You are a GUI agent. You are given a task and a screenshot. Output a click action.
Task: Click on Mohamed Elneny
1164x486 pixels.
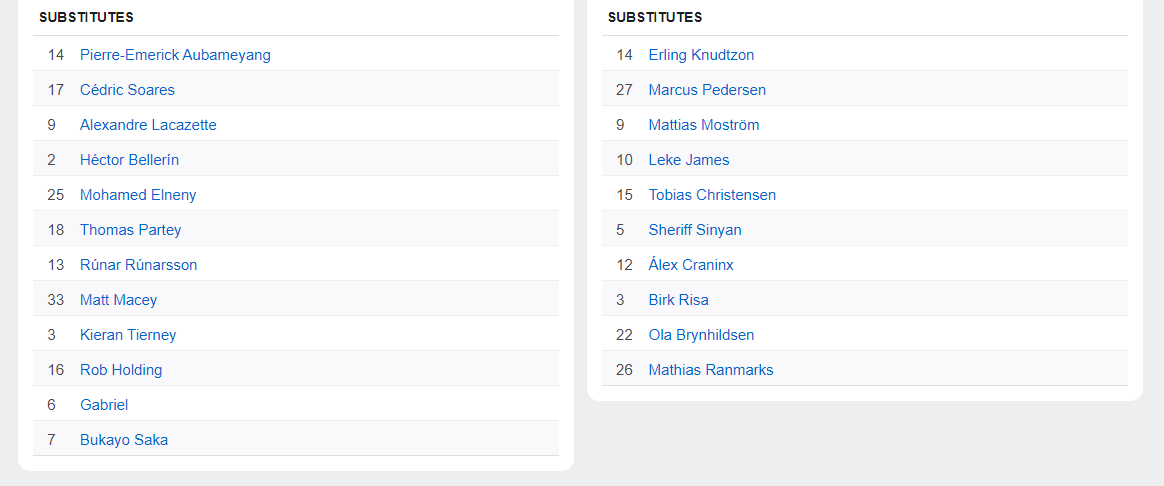click(138, 195)
